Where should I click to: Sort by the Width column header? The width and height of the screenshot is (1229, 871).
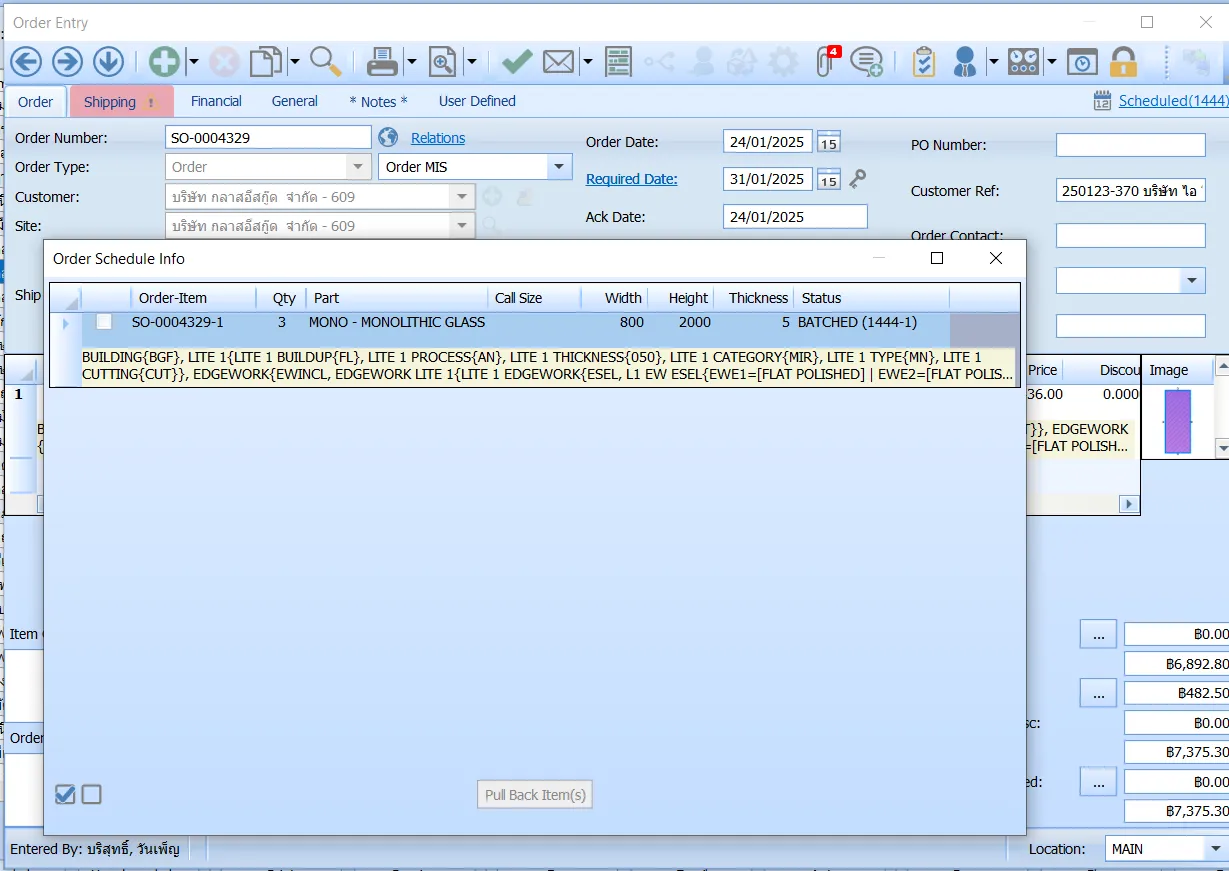(615, 298)
